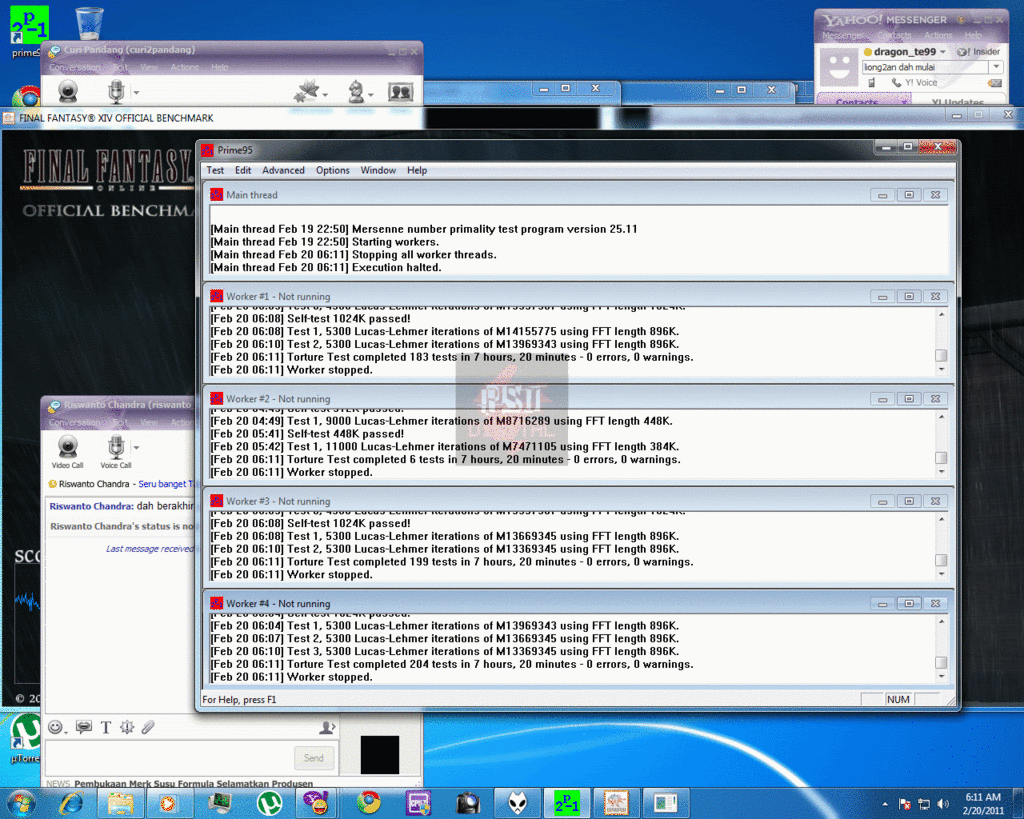Click Y! Voice in Yahoo Messenger
The width and height of the screenshot is (1024, 819).
pos(914,82)
